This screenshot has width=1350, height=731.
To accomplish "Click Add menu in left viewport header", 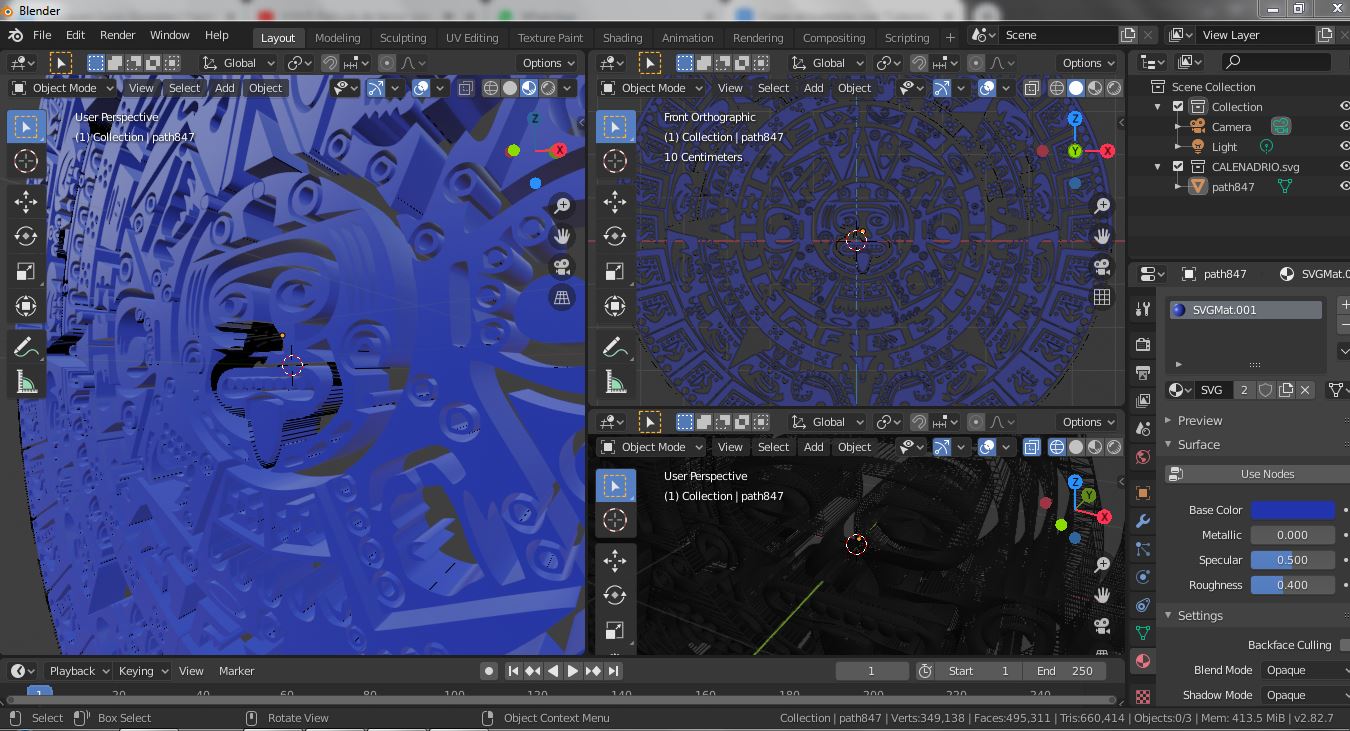I will 224,88.
